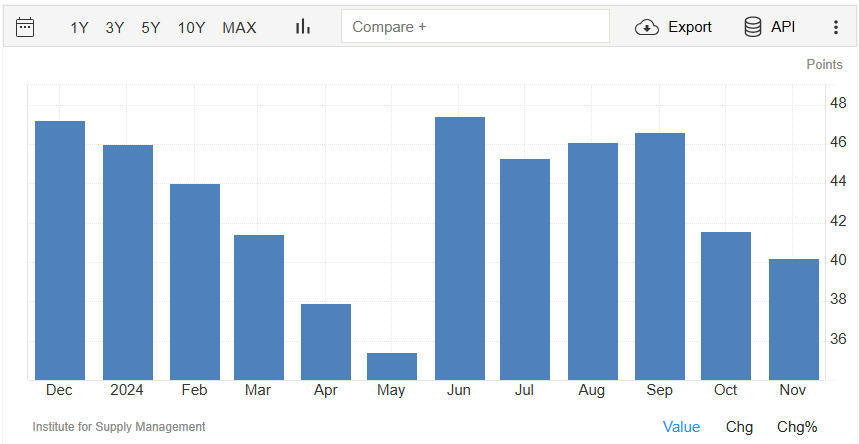Click the Nov x-axis label
Viewport: 859px width, 444px height.
[793, 390]
